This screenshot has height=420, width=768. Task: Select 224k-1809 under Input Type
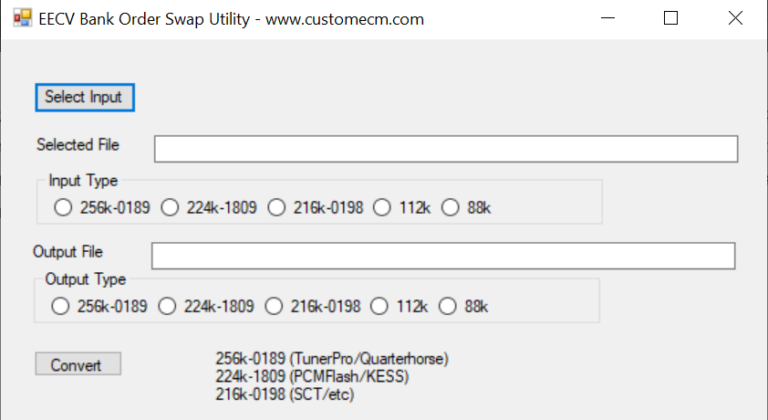coord(170,208)
